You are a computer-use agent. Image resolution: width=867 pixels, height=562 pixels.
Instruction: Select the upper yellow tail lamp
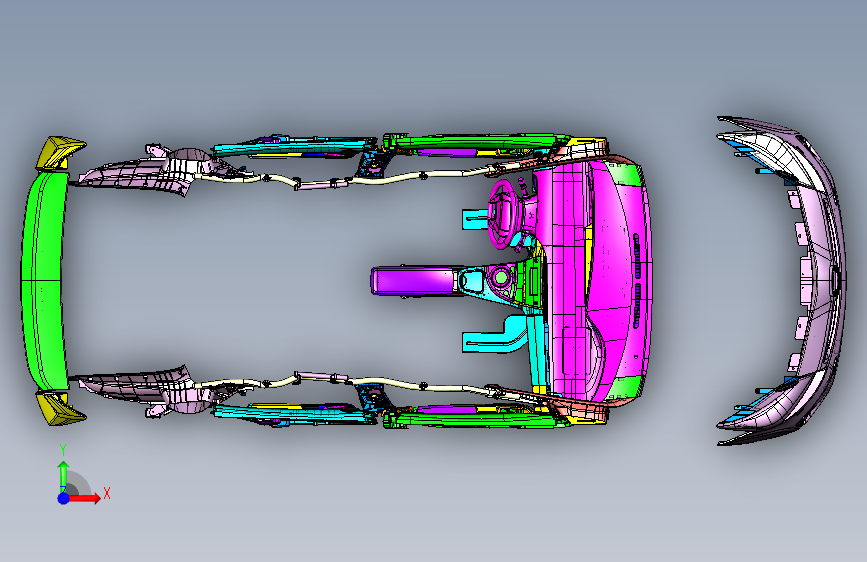tap(60, 152)
